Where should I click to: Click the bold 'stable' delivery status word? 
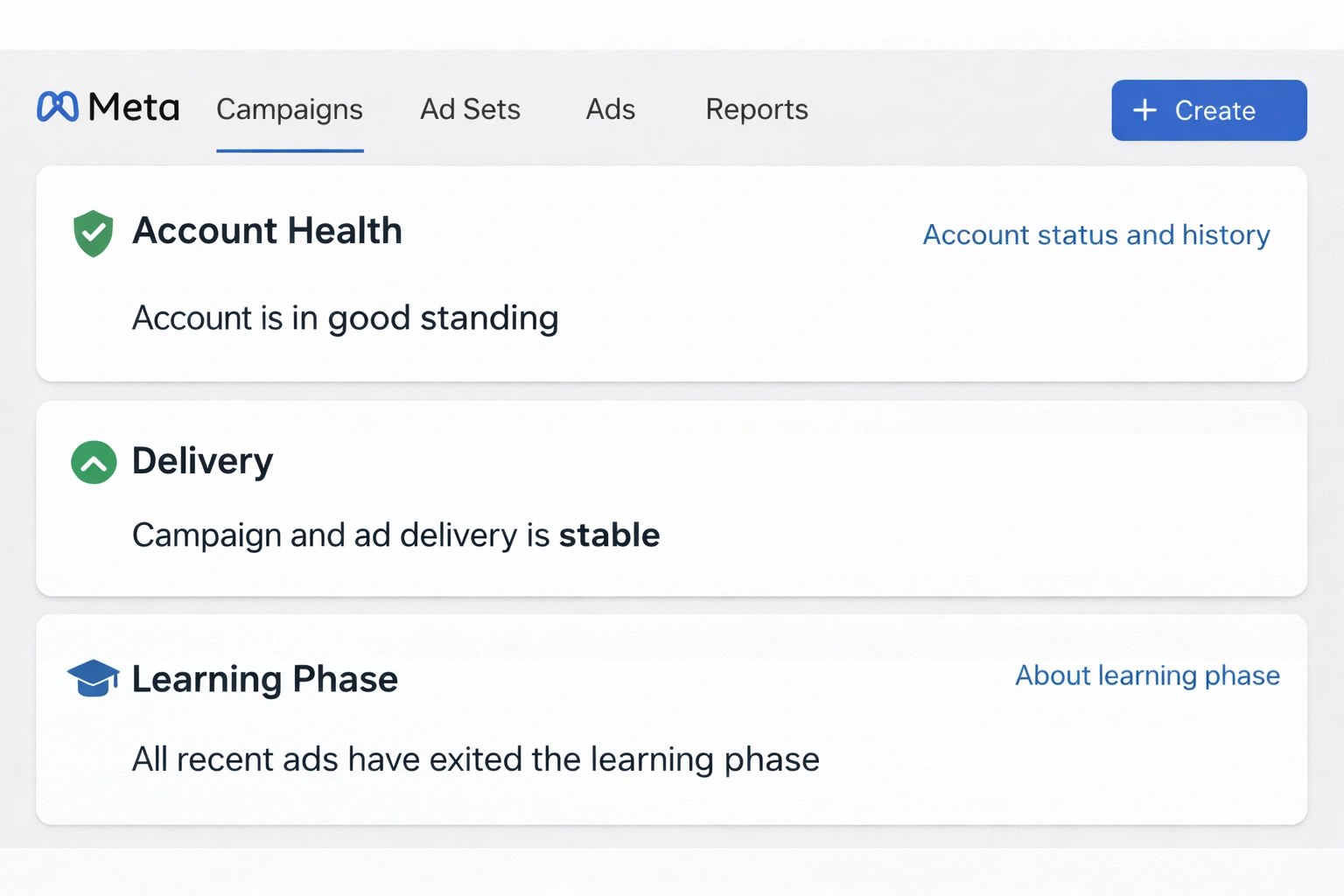click(x=609, y=535)
